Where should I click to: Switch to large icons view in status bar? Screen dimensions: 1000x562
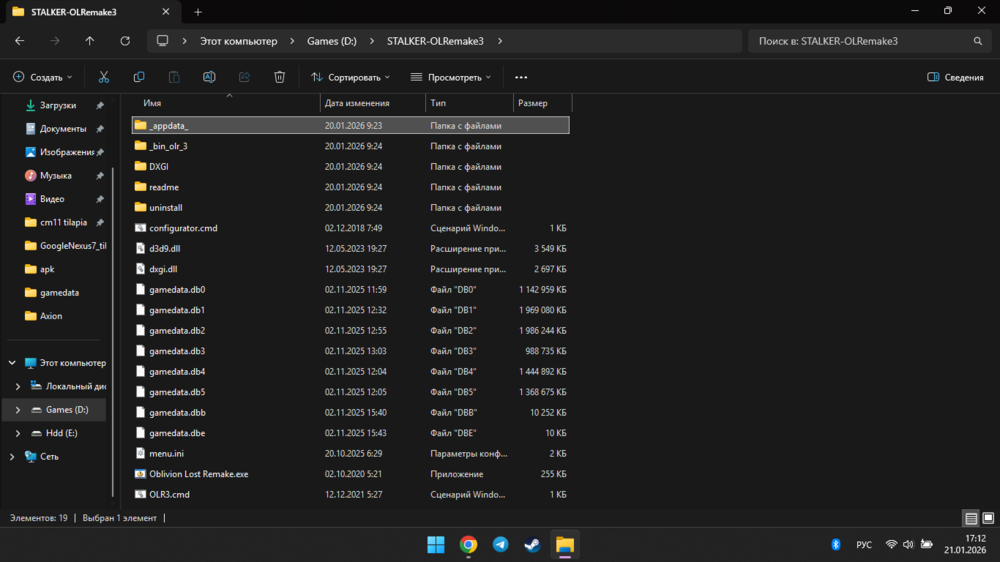coord(988,518)
